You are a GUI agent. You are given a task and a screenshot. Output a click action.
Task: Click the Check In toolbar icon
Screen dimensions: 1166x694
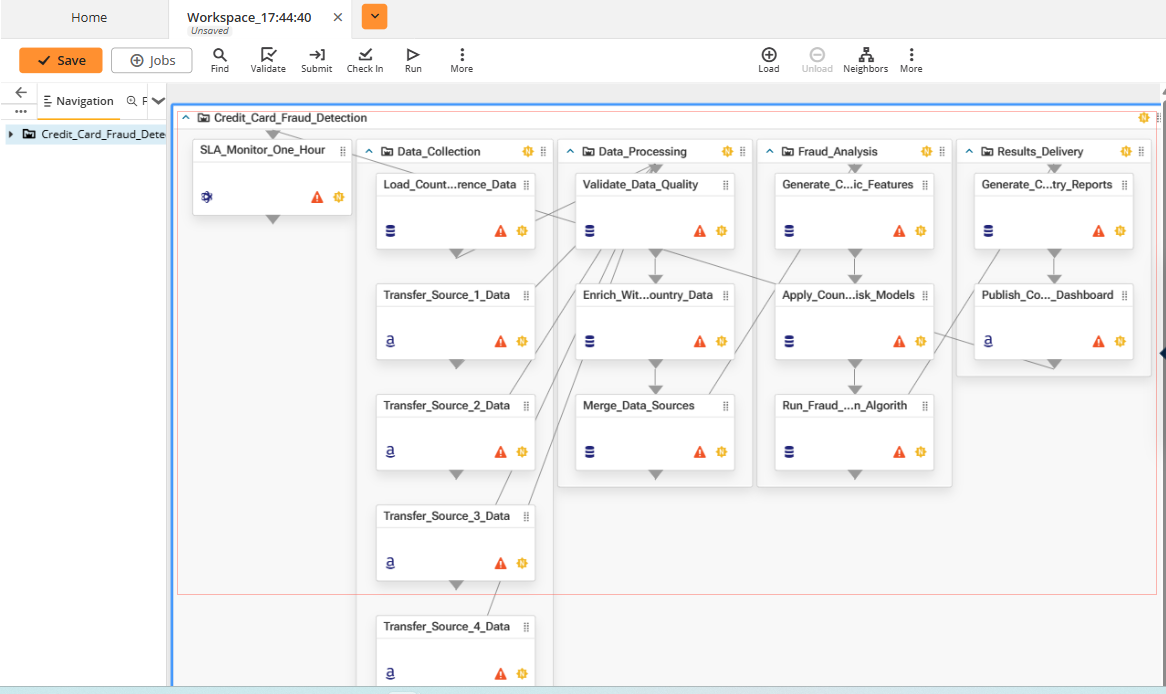[x=365, y=55]
